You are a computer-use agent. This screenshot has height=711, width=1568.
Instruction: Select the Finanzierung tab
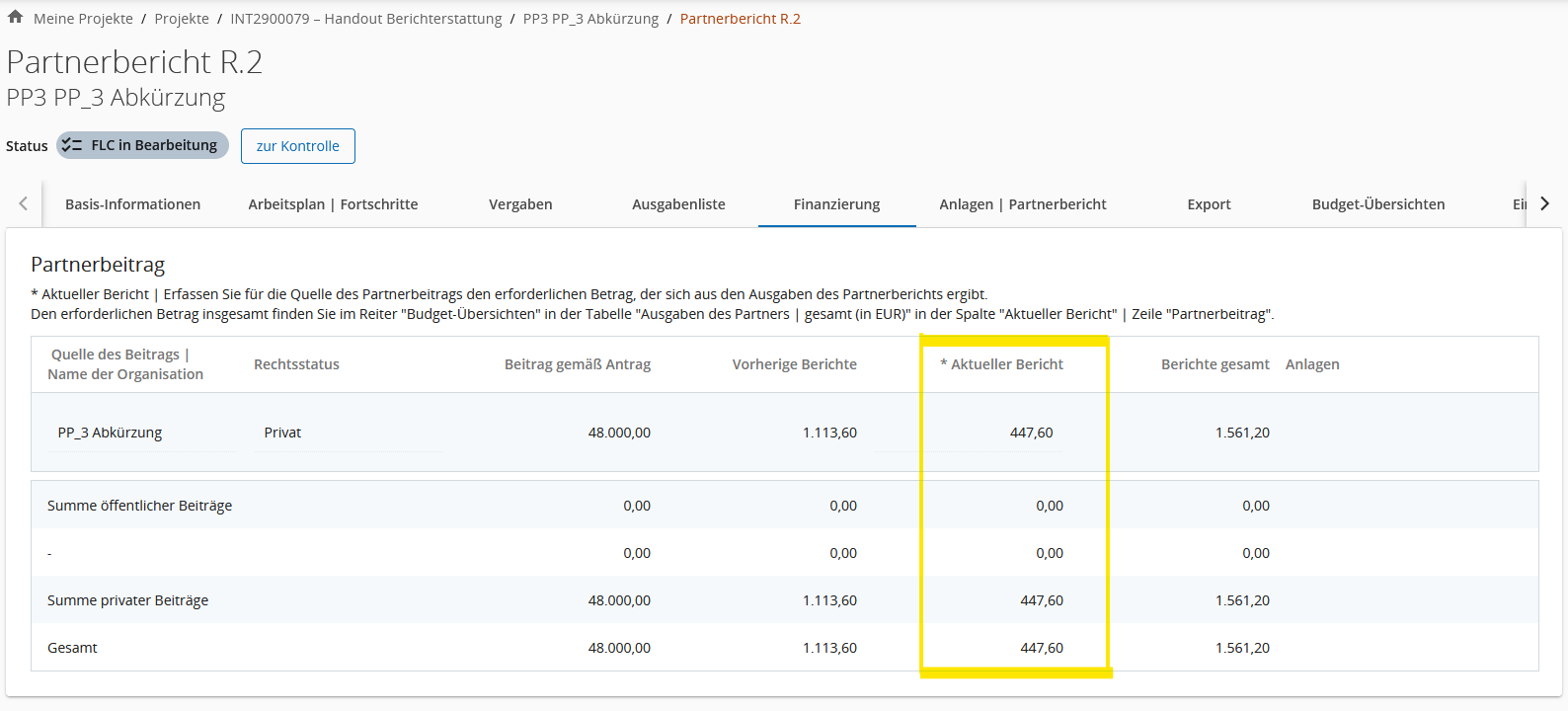tap(836, 204)
